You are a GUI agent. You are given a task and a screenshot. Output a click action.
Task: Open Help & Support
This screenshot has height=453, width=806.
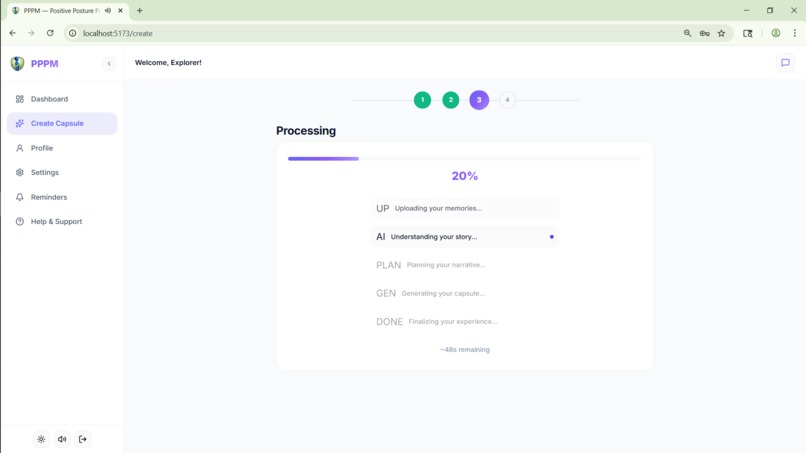62,222
